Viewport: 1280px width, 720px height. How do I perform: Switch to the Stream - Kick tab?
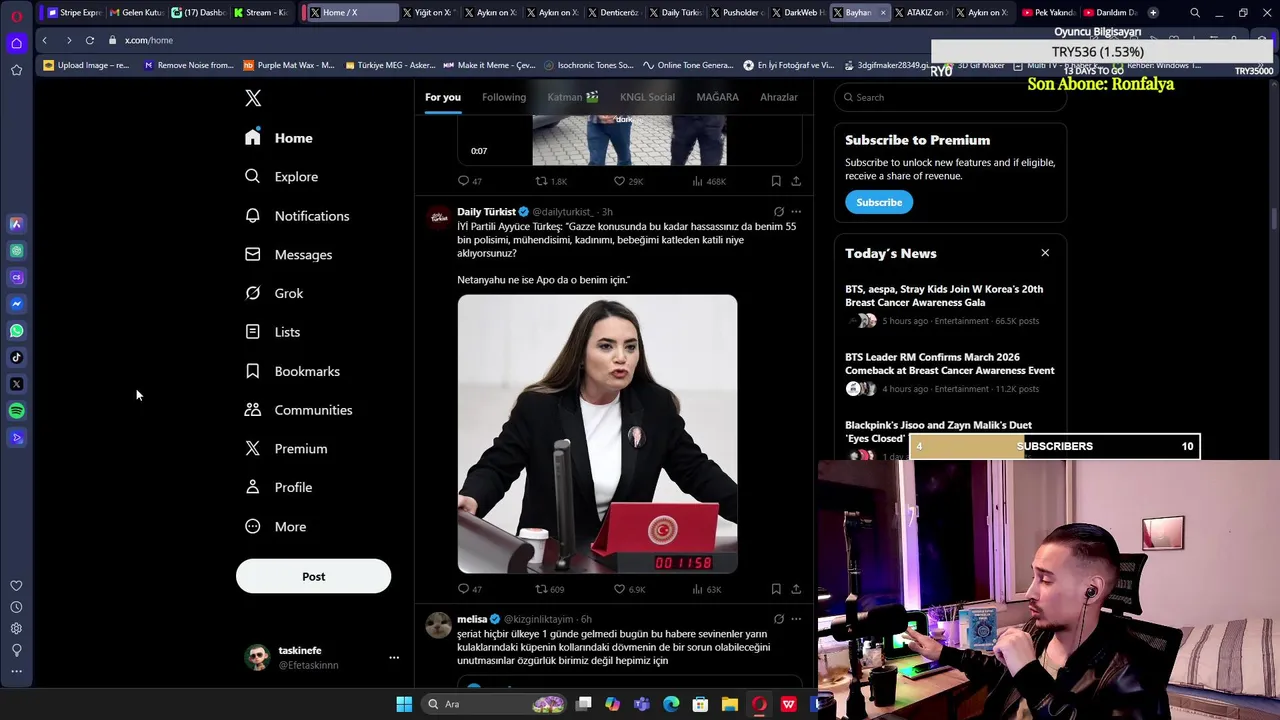pos(261,12)
